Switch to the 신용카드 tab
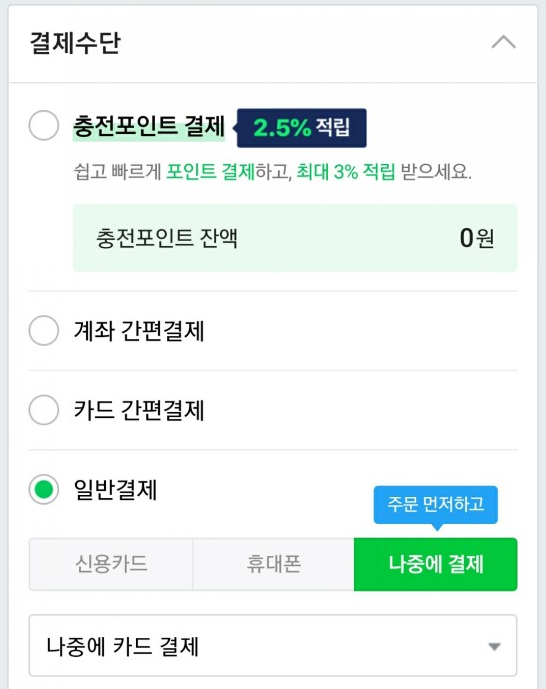Screen dimensions: 546x689 pyautogui.click(x=111, y=564)
